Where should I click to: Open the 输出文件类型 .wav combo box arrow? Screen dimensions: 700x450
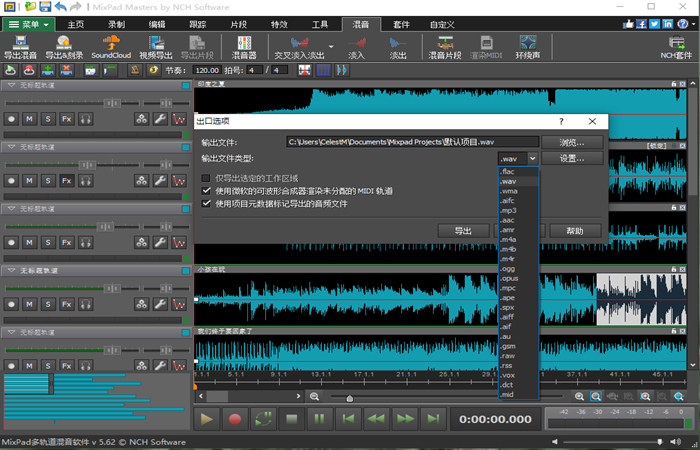click(x=533, y=158)
